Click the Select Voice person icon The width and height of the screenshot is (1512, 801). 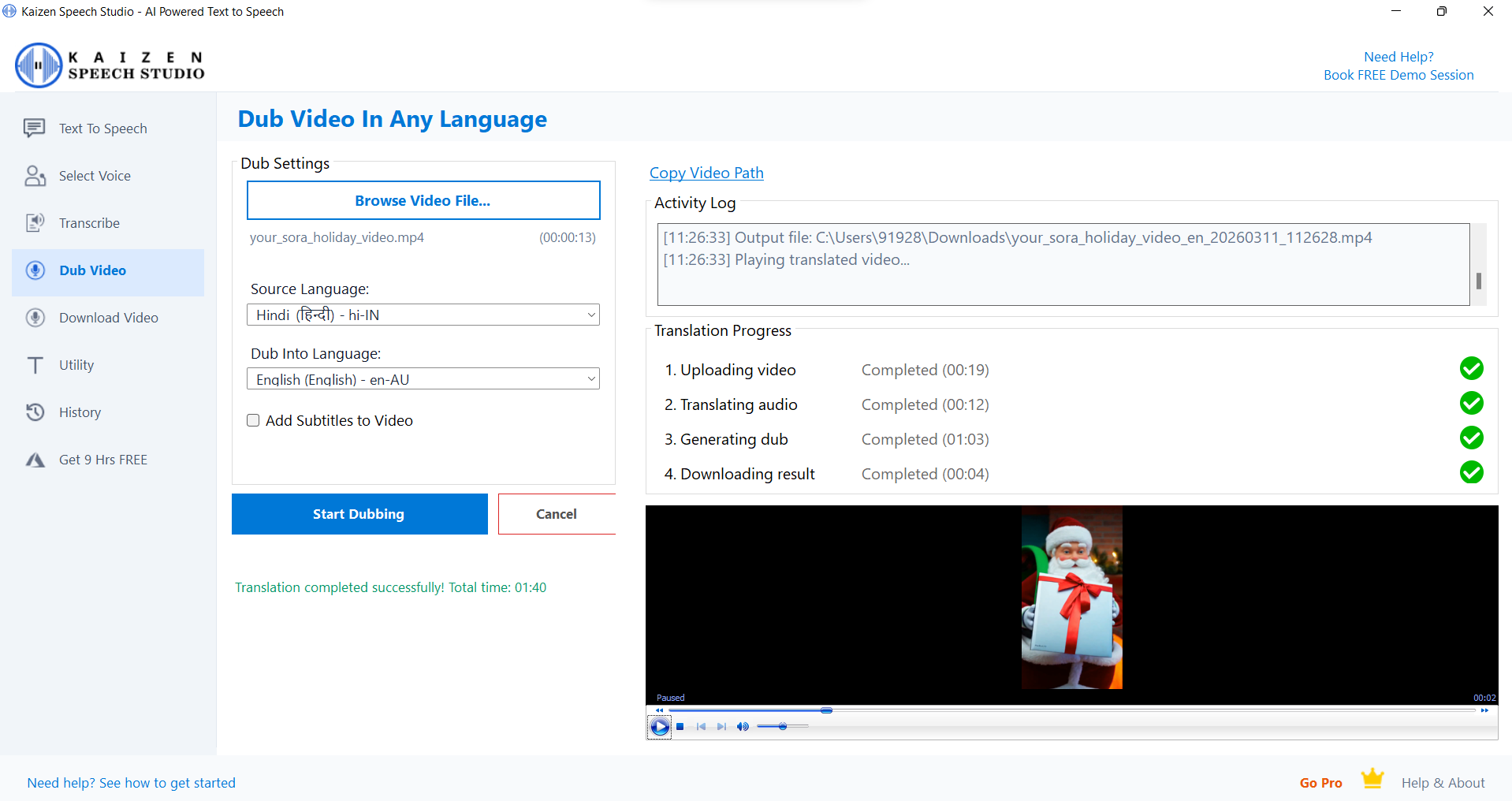click(35, 175)
